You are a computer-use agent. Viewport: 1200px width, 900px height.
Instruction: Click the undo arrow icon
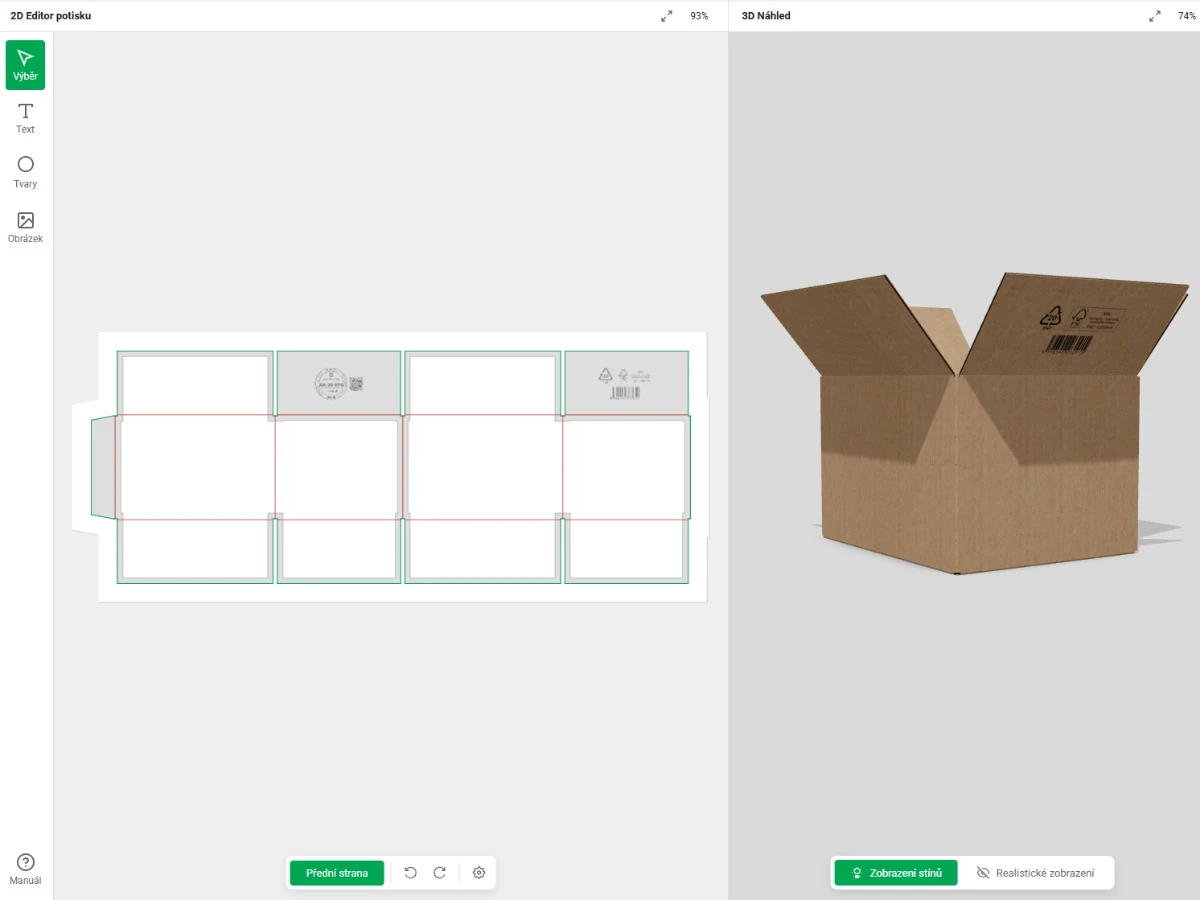410,873
